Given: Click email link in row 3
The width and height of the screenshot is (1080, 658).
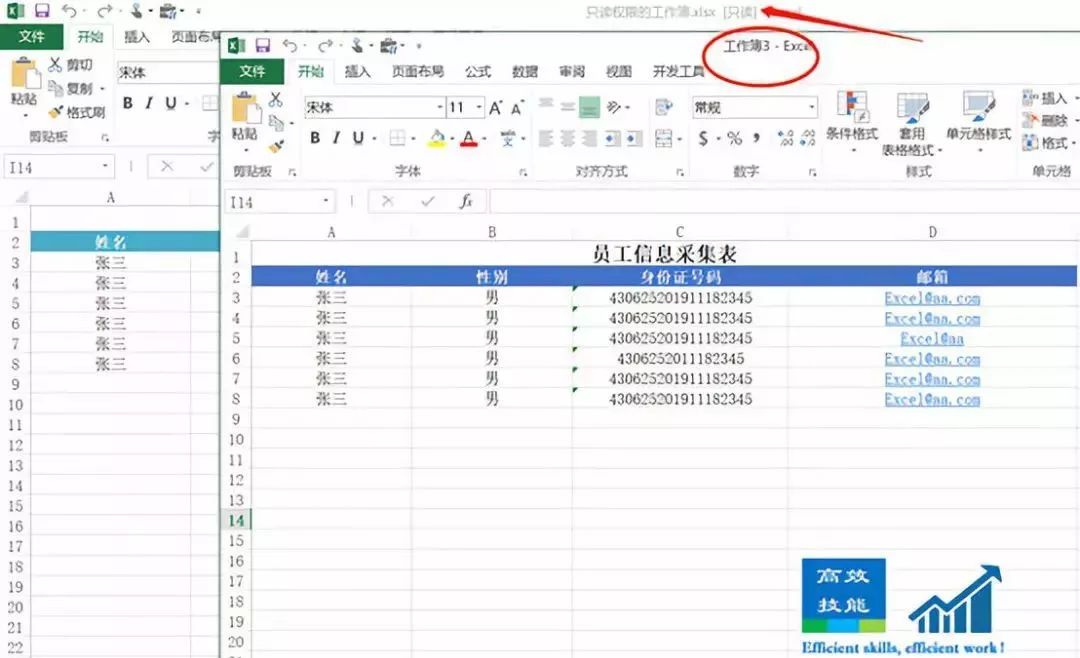Looking at the screenshot, I should pos(932,298).
